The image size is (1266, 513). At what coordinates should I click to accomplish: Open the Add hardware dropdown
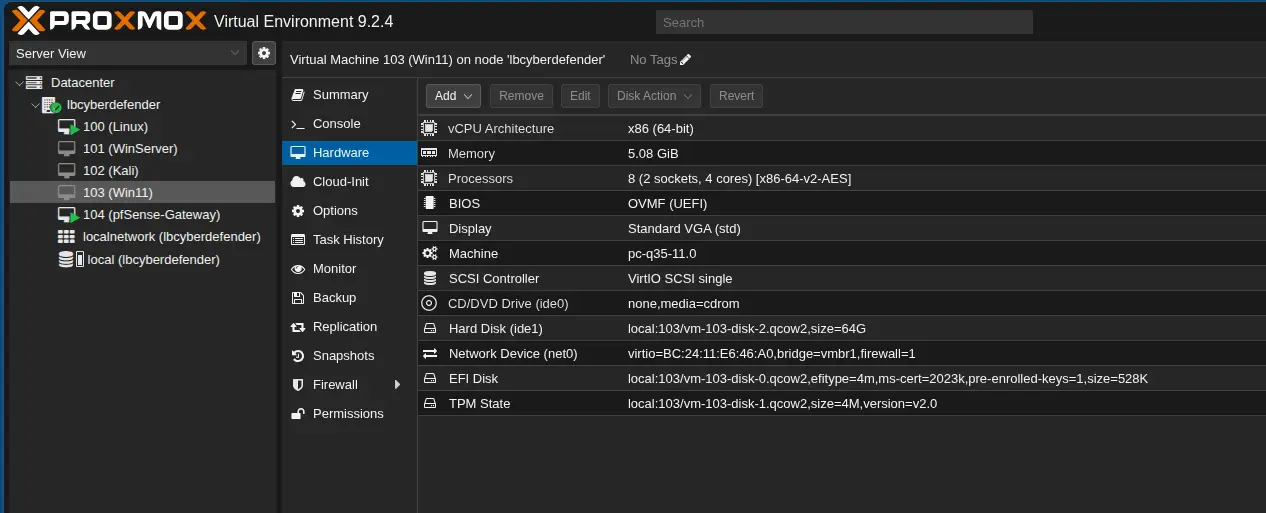point(453,96)
